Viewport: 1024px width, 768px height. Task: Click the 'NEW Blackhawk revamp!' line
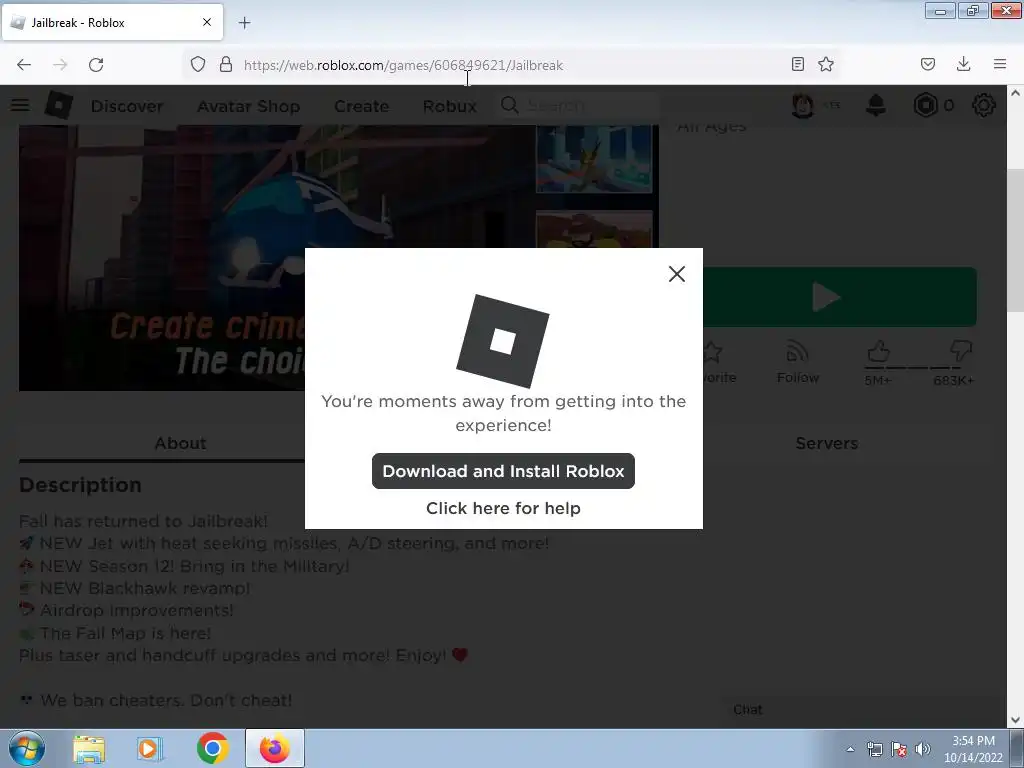(135, 588)
